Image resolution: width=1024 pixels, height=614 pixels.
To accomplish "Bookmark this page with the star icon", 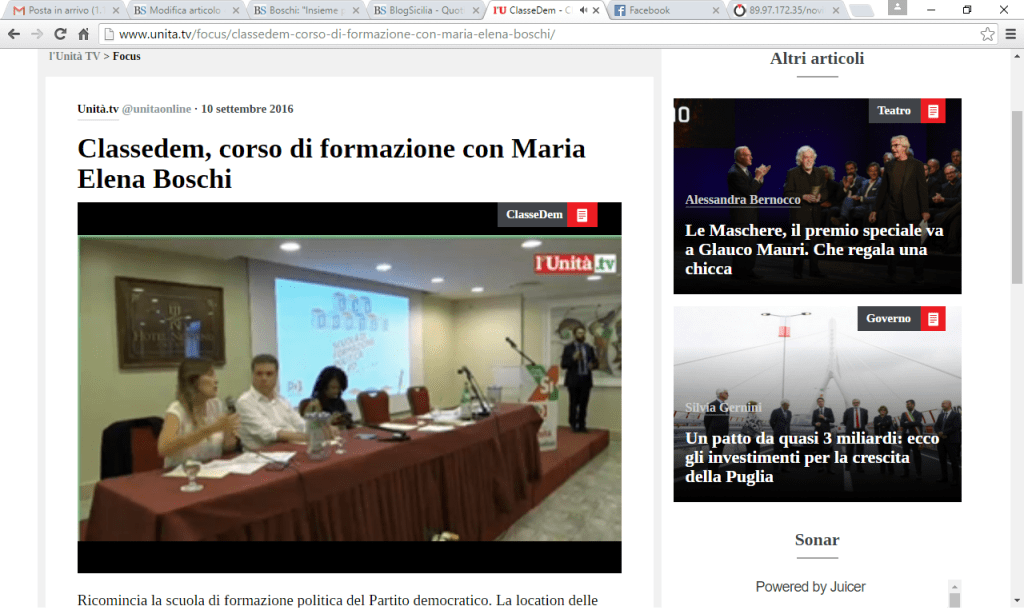I will tap(987, 34).
